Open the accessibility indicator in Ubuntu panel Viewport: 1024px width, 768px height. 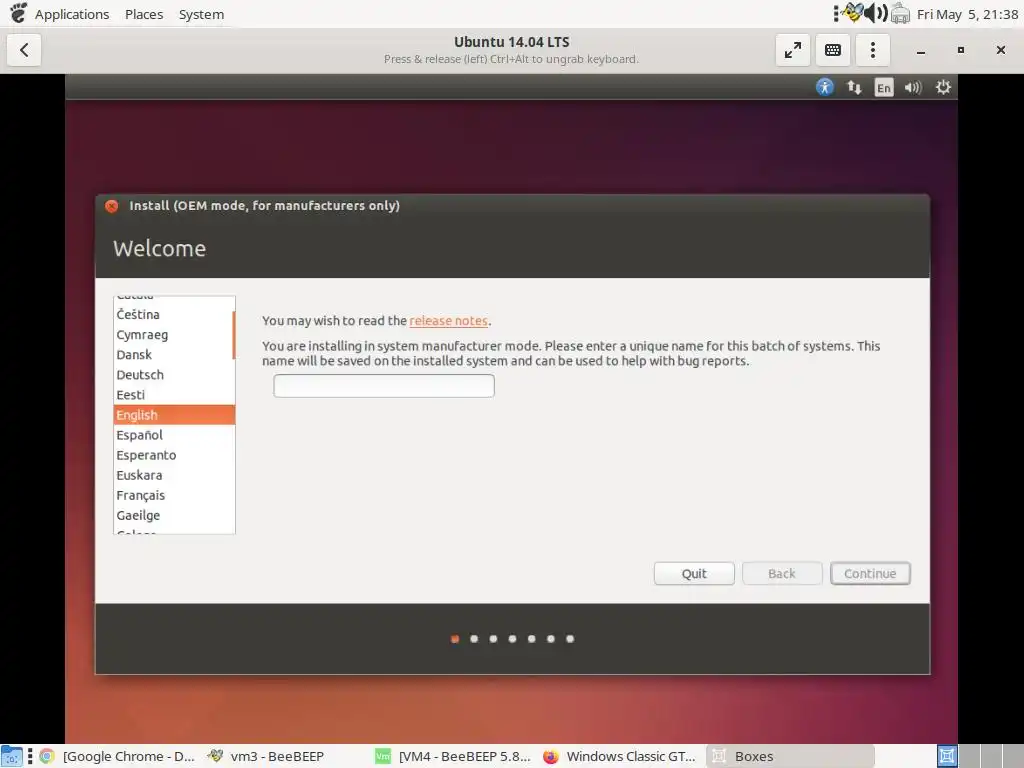click(x=825, y=87)
